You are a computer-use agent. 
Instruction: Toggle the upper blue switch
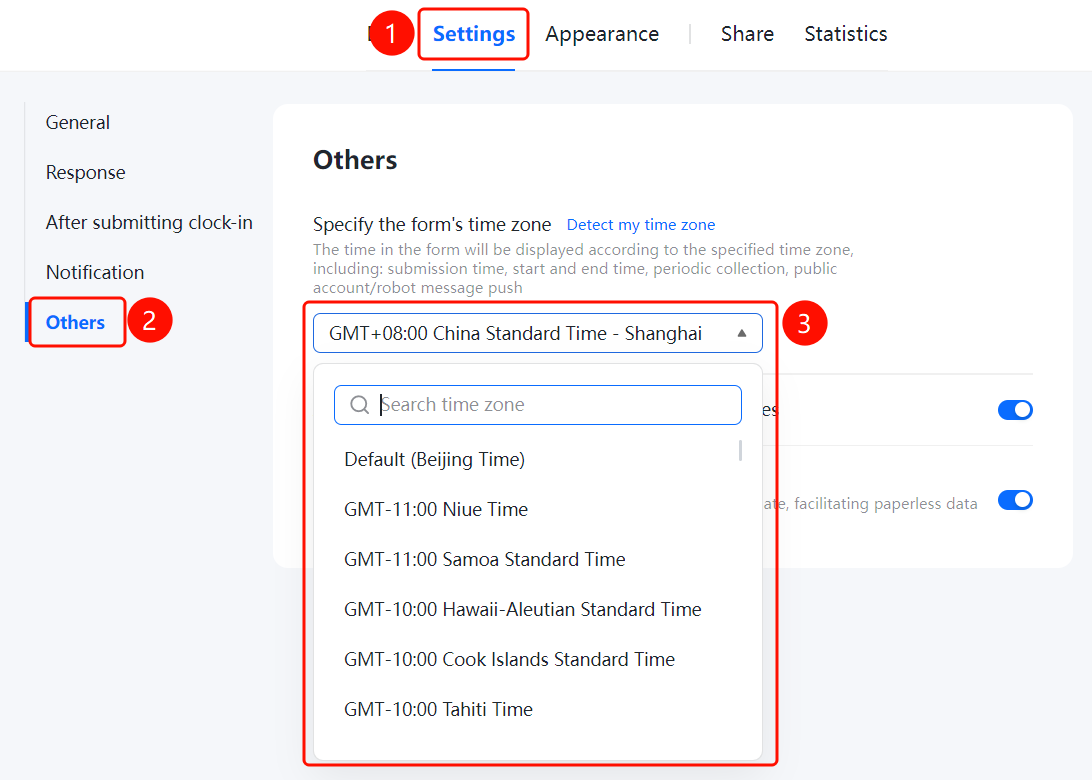click(1015, 410)
